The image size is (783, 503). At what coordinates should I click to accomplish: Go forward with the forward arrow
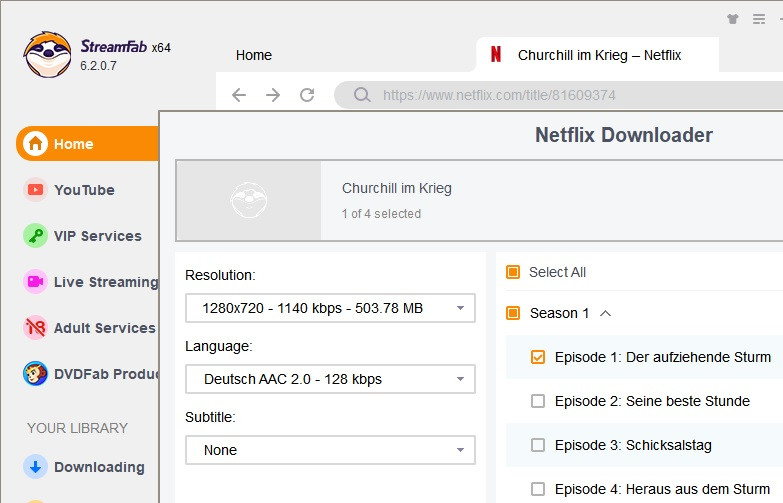[273, 95]
